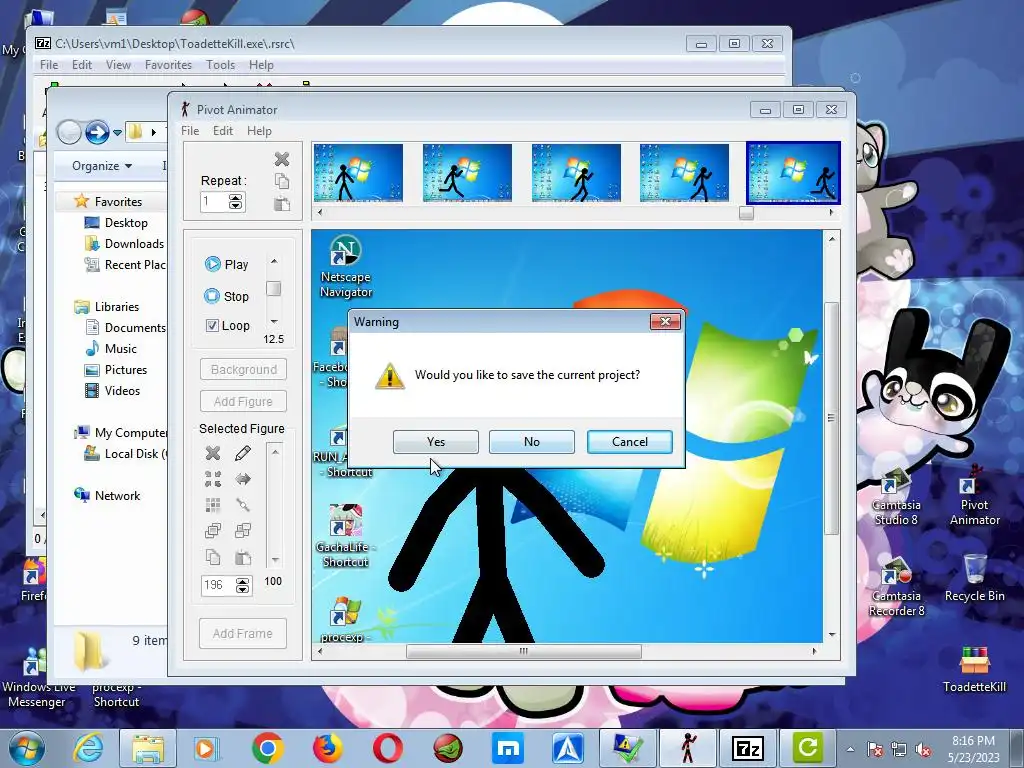Select the highlighted last frame thumbnail

click(x=793, y=173)
